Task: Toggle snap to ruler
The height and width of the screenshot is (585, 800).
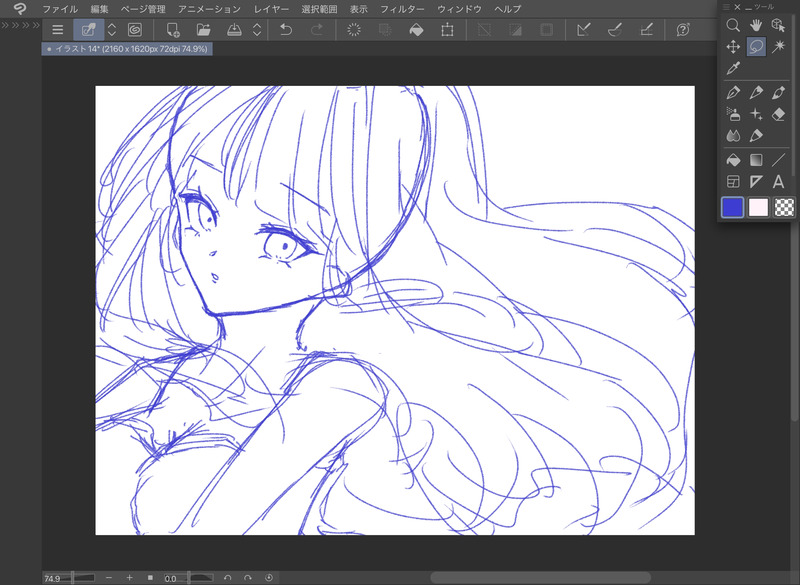Action: (584, 30)
